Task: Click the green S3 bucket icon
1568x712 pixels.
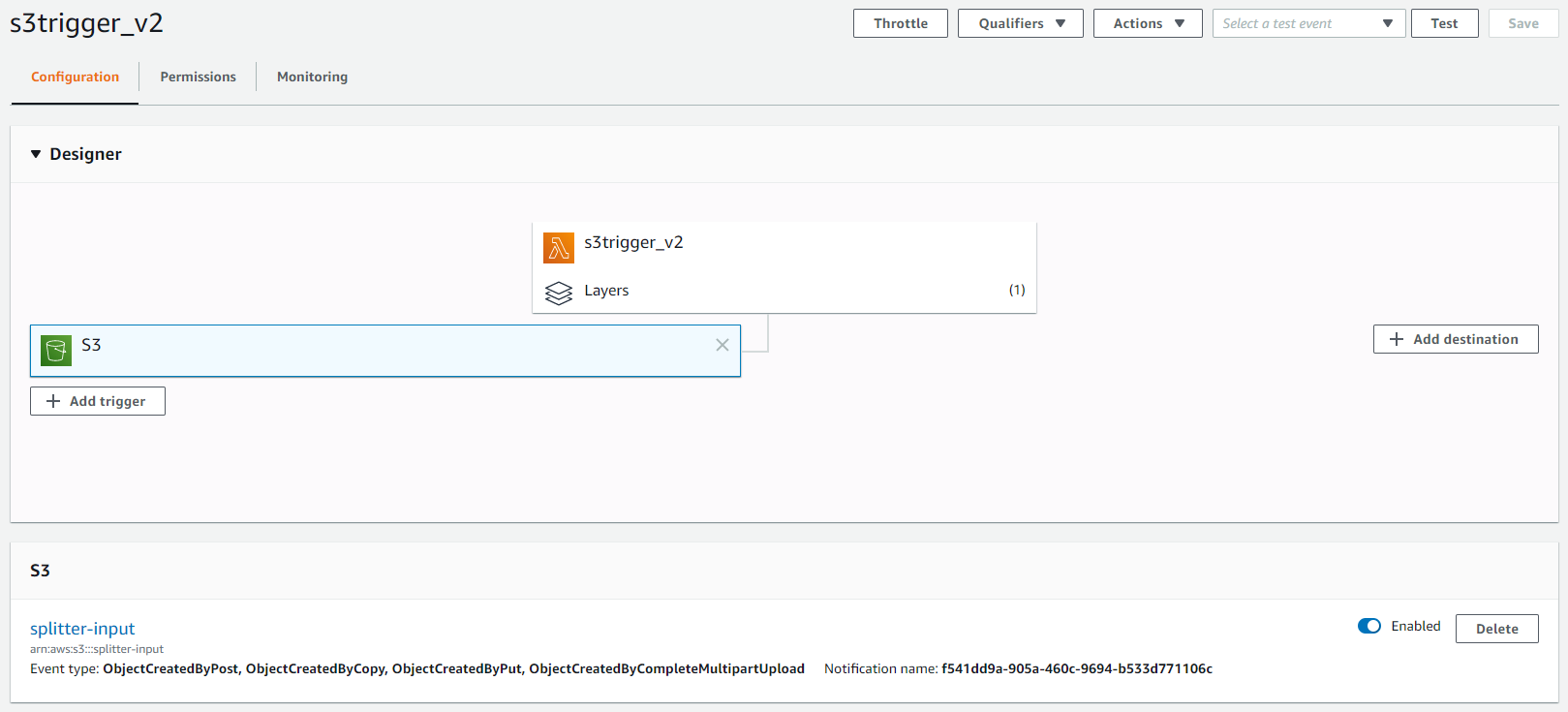Action: coord(56,350)
